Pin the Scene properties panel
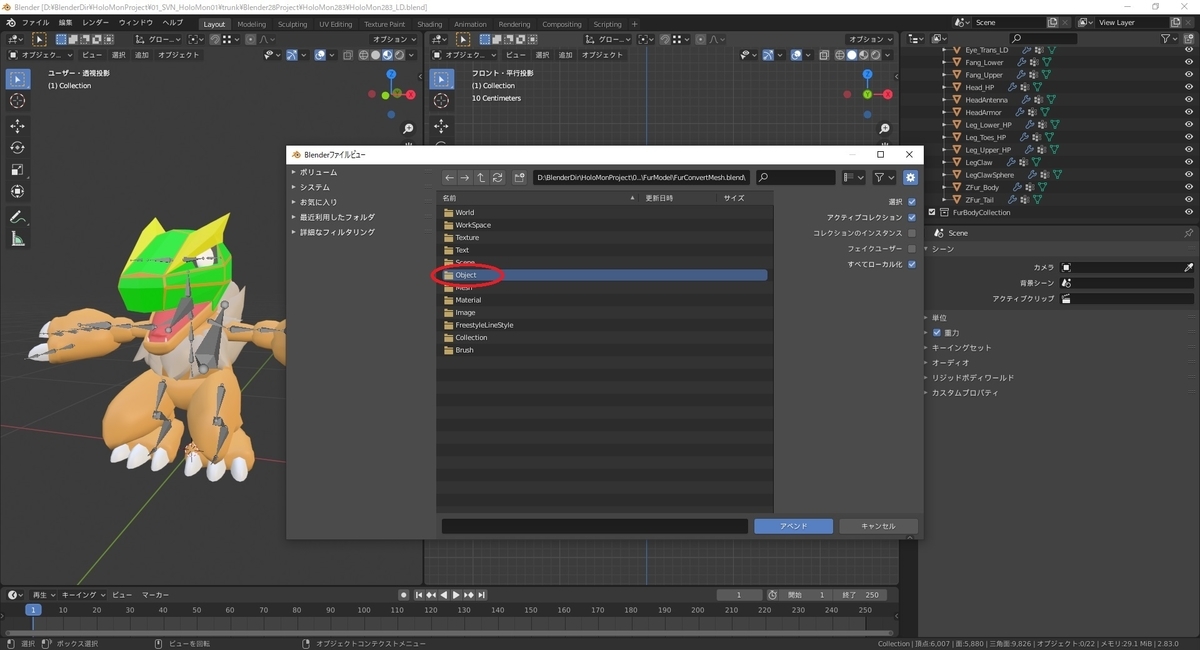 pos(1188,233)
